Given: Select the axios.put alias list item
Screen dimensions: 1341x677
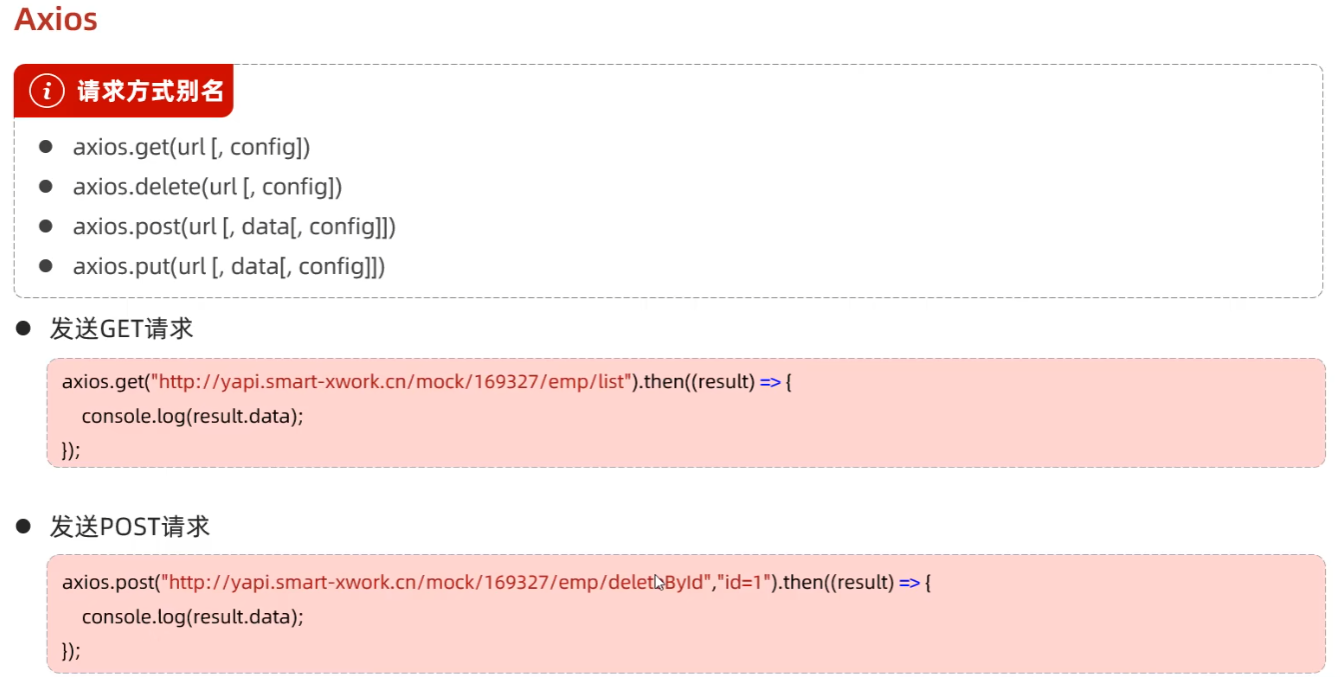Looking at the screenshot, I should click(x=229, y=267).
